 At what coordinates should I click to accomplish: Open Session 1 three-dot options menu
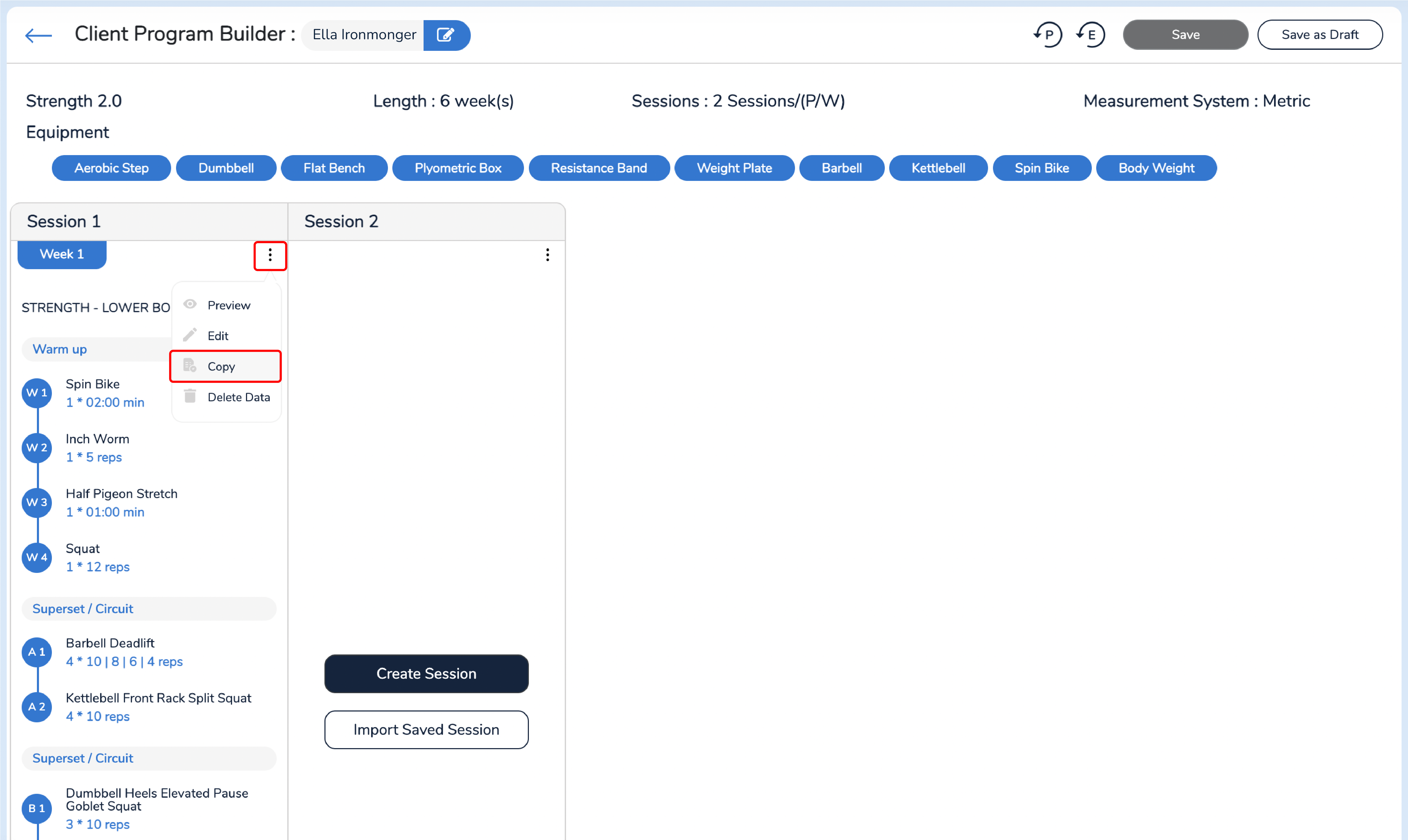[270, 255]
